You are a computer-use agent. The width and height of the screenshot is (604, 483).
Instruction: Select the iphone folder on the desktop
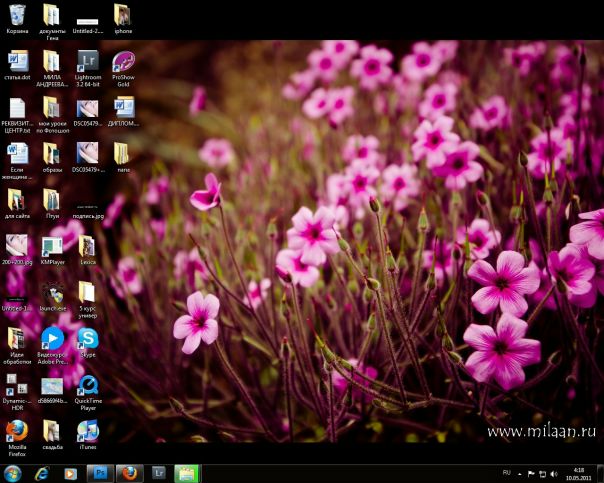click(x=123, y=15)
